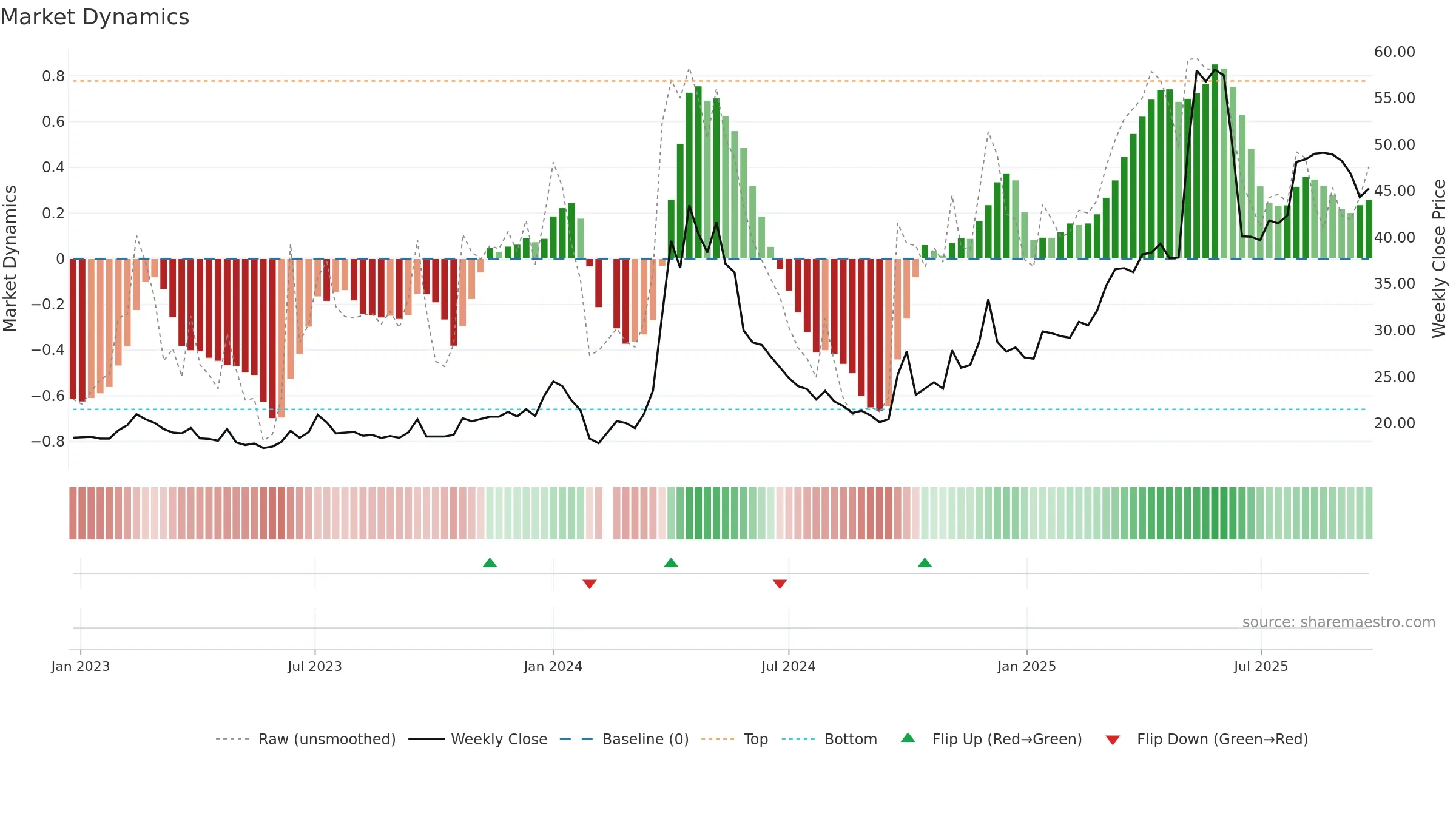
Task: Toggle the Bottom legend entry
Action: (829, 739)
